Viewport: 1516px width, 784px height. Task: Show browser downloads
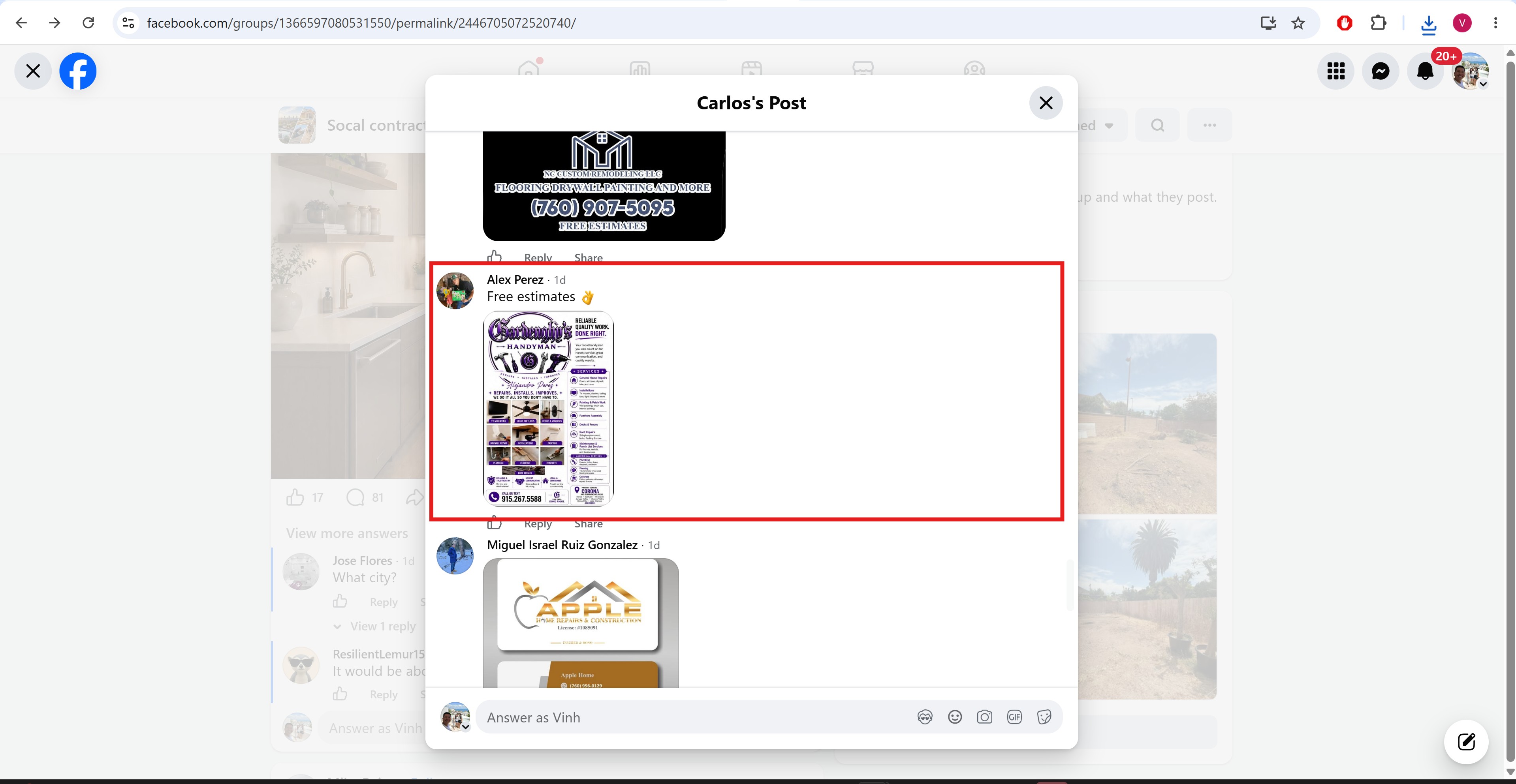pos(1428,24)
